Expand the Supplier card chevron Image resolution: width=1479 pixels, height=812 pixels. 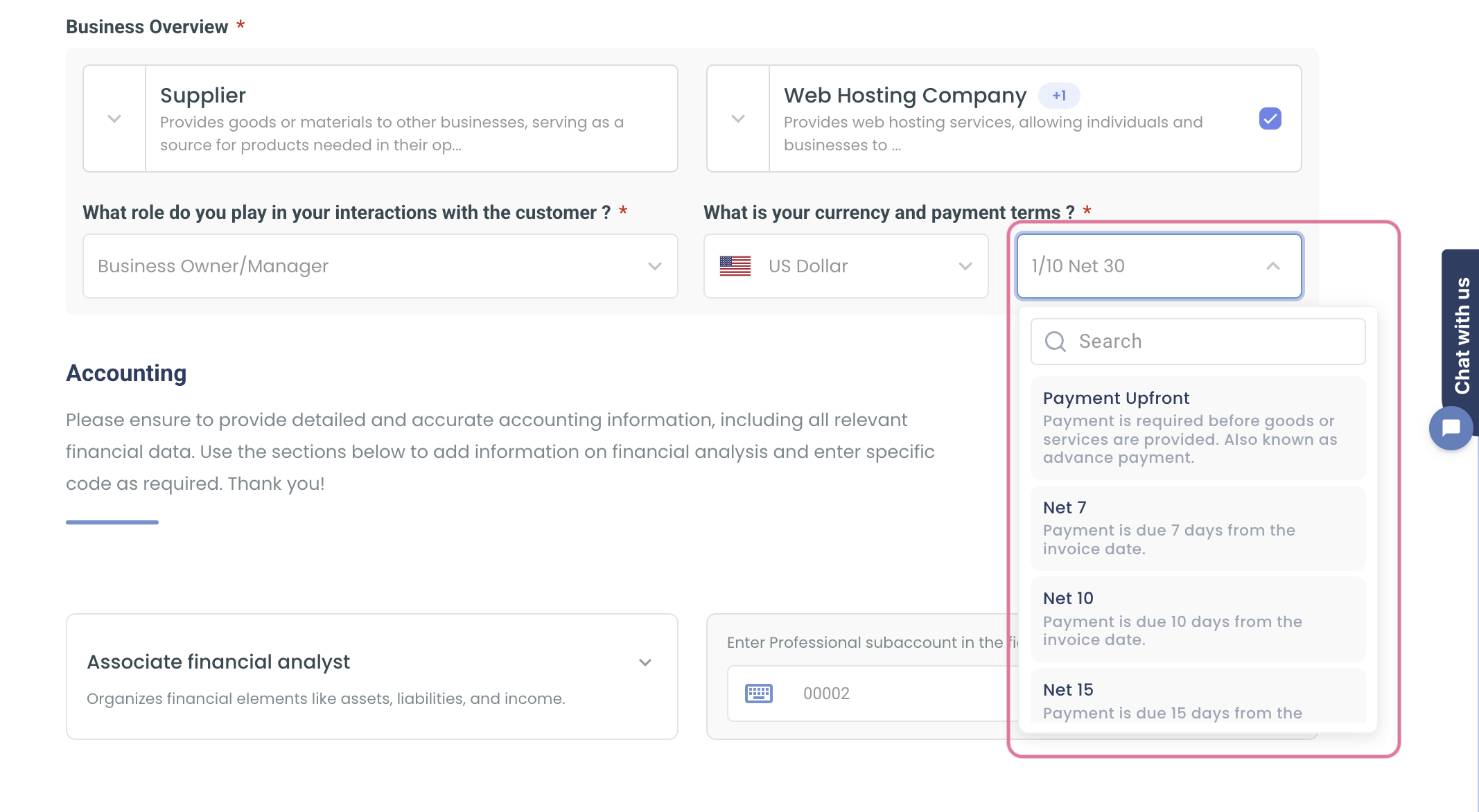tap(113, 118)
